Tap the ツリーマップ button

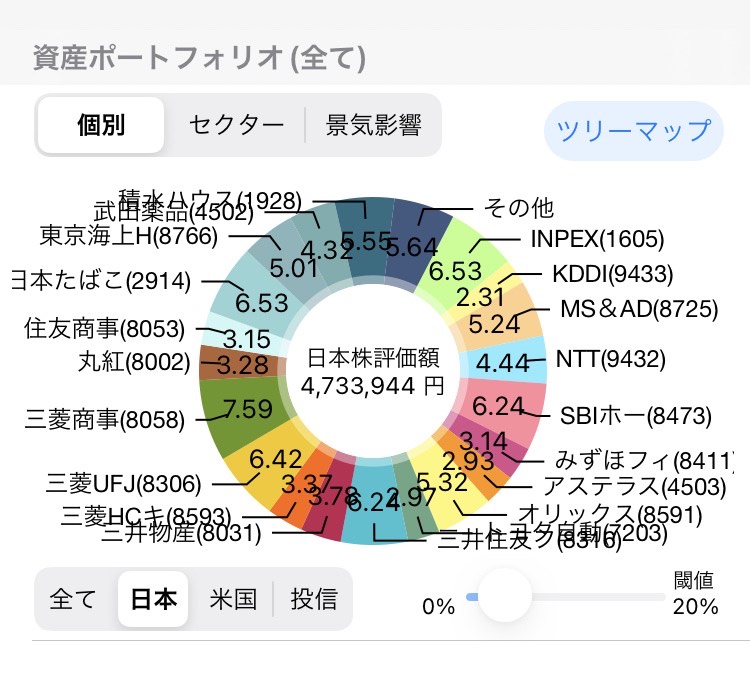coord(633,130)
